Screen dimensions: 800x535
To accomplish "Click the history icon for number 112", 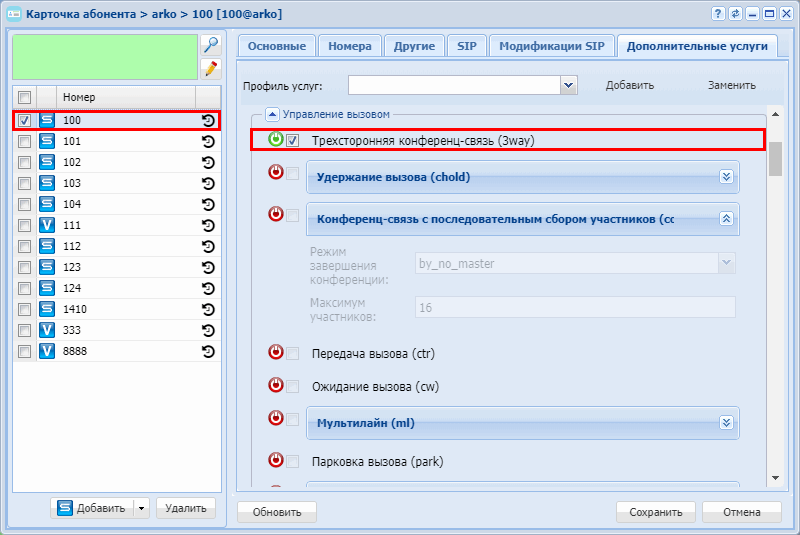I will 208,246.
